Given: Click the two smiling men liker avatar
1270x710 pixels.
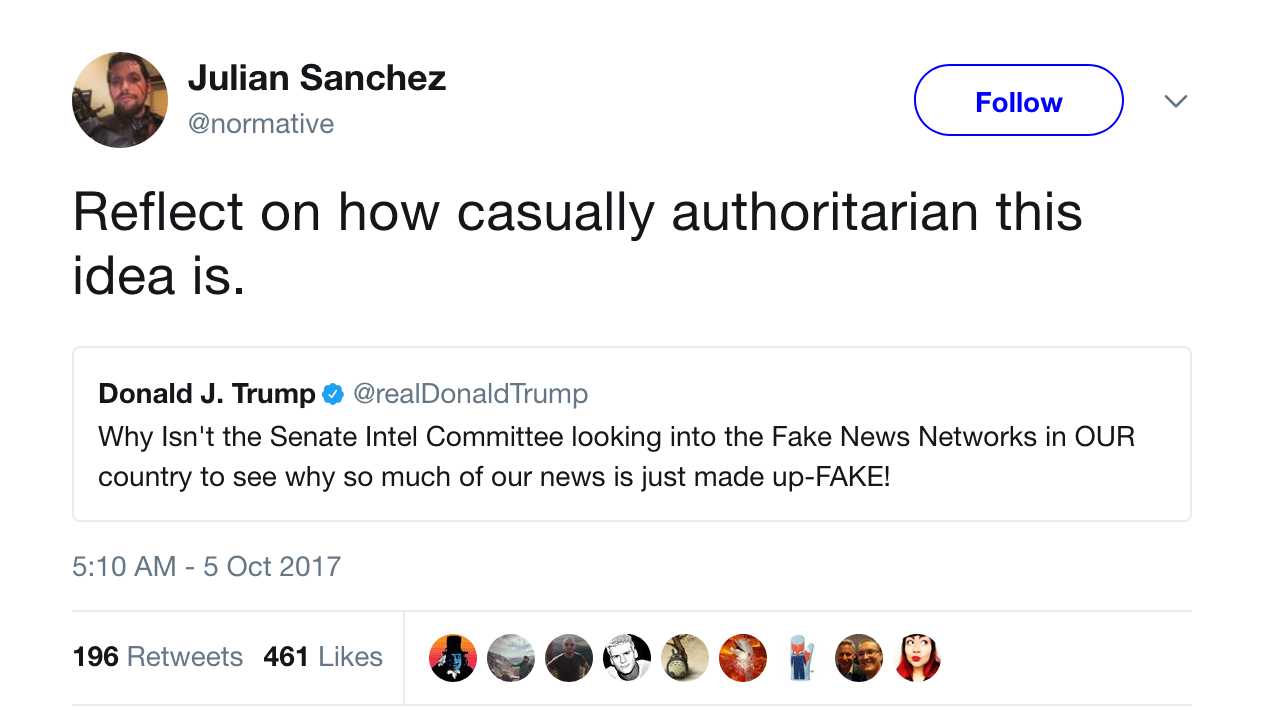Looking at the screenshot, I should tap(859, 658).
